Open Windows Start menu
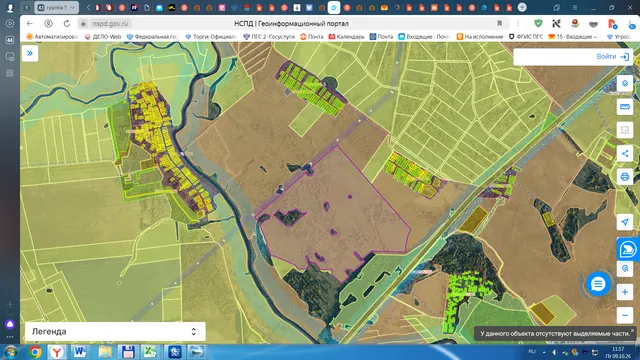 (11, 352)
